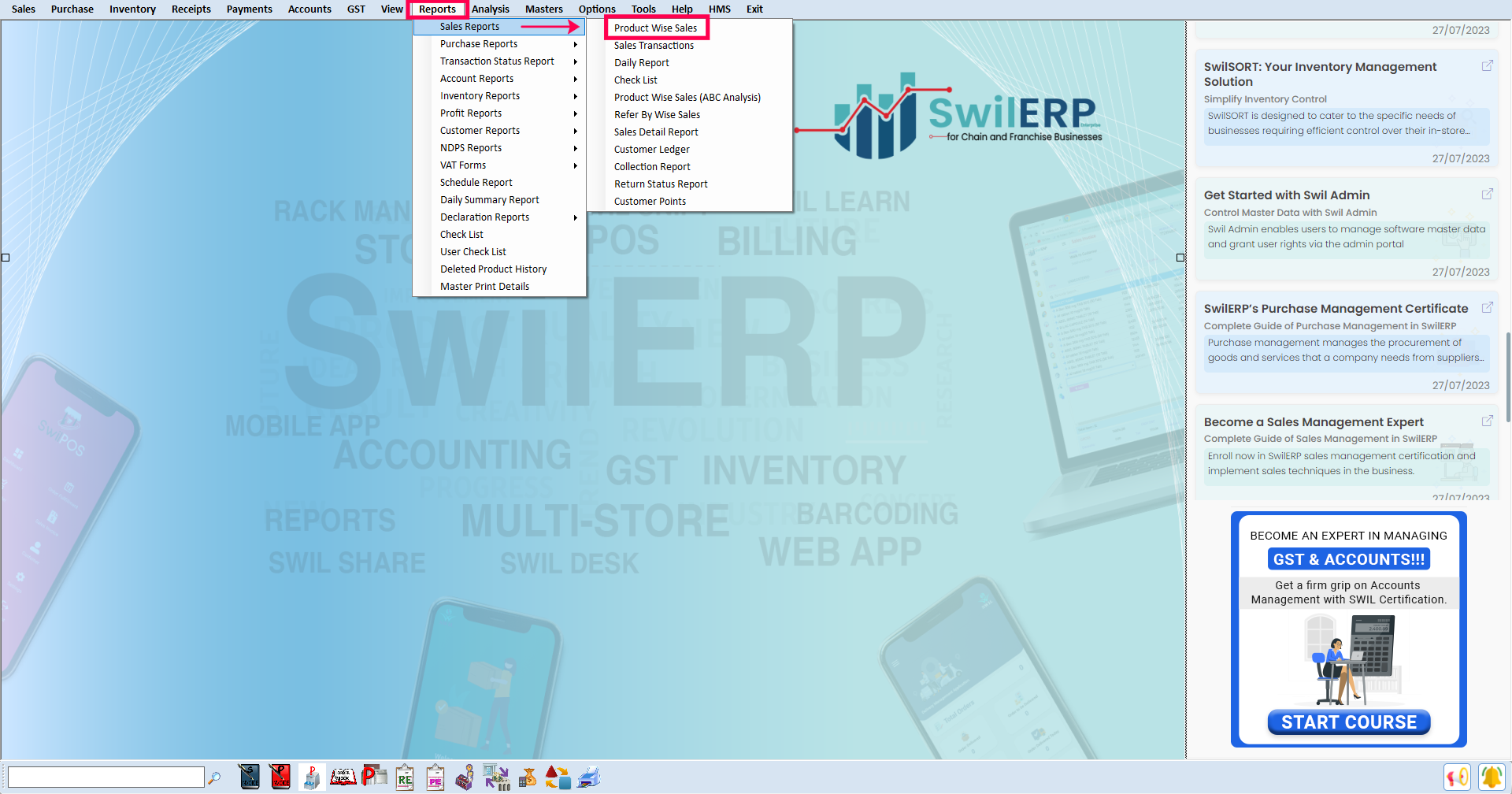The width and height of the screenshot is (1512, 794).
Task: Click the magnifier search icon beside the search box
Action: click(x=213, y=777)
